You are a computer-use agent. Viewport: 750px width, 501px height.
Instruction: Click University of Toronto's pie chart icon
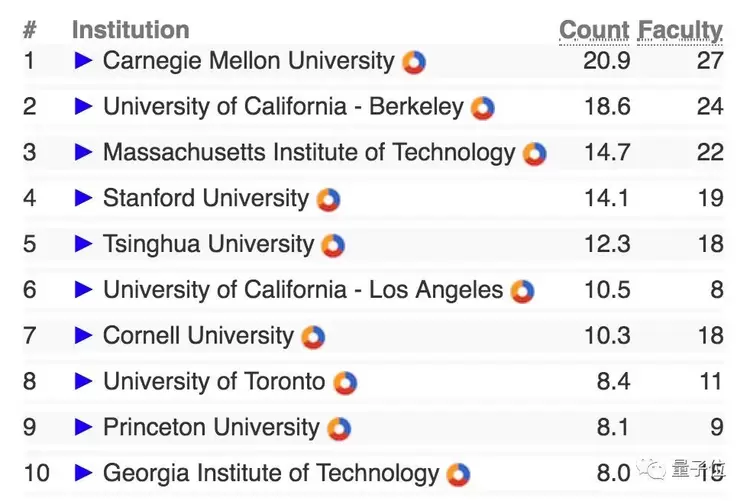(345, 382)
